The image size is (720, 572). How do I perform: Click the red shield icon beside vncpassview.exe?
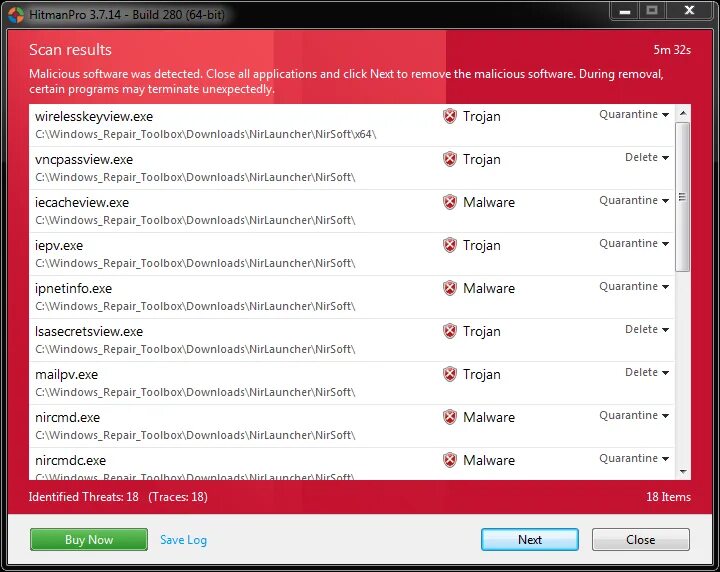point(450,159)
